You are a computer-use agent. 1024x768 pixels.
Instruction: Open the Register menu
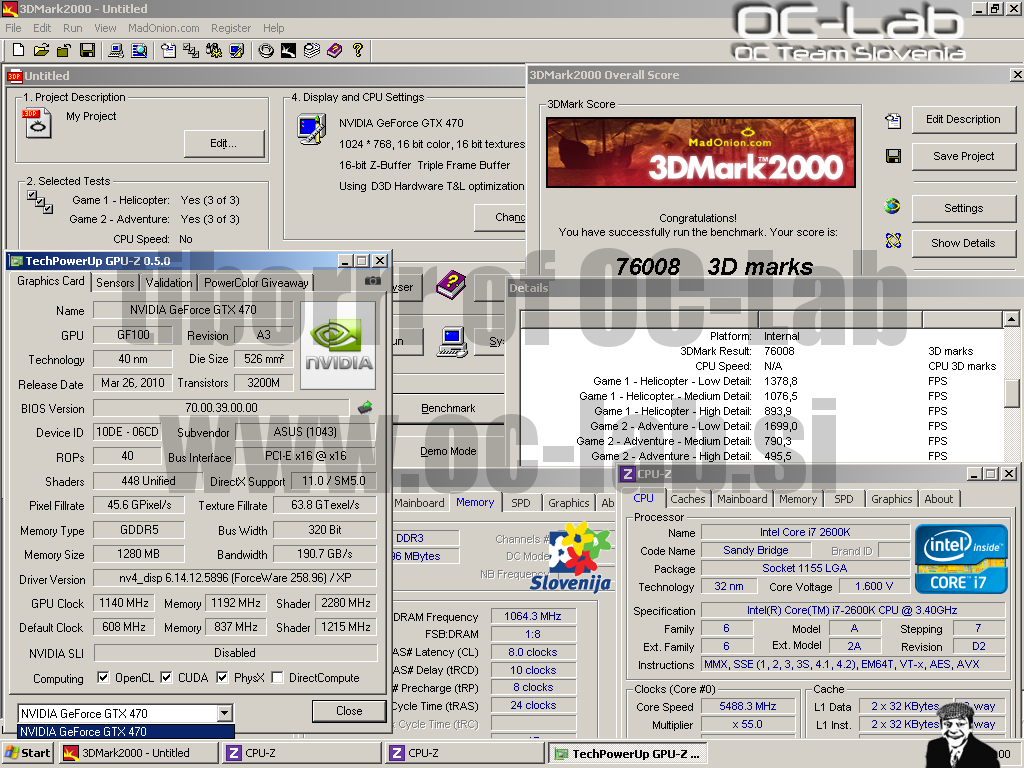click(231, 28)
